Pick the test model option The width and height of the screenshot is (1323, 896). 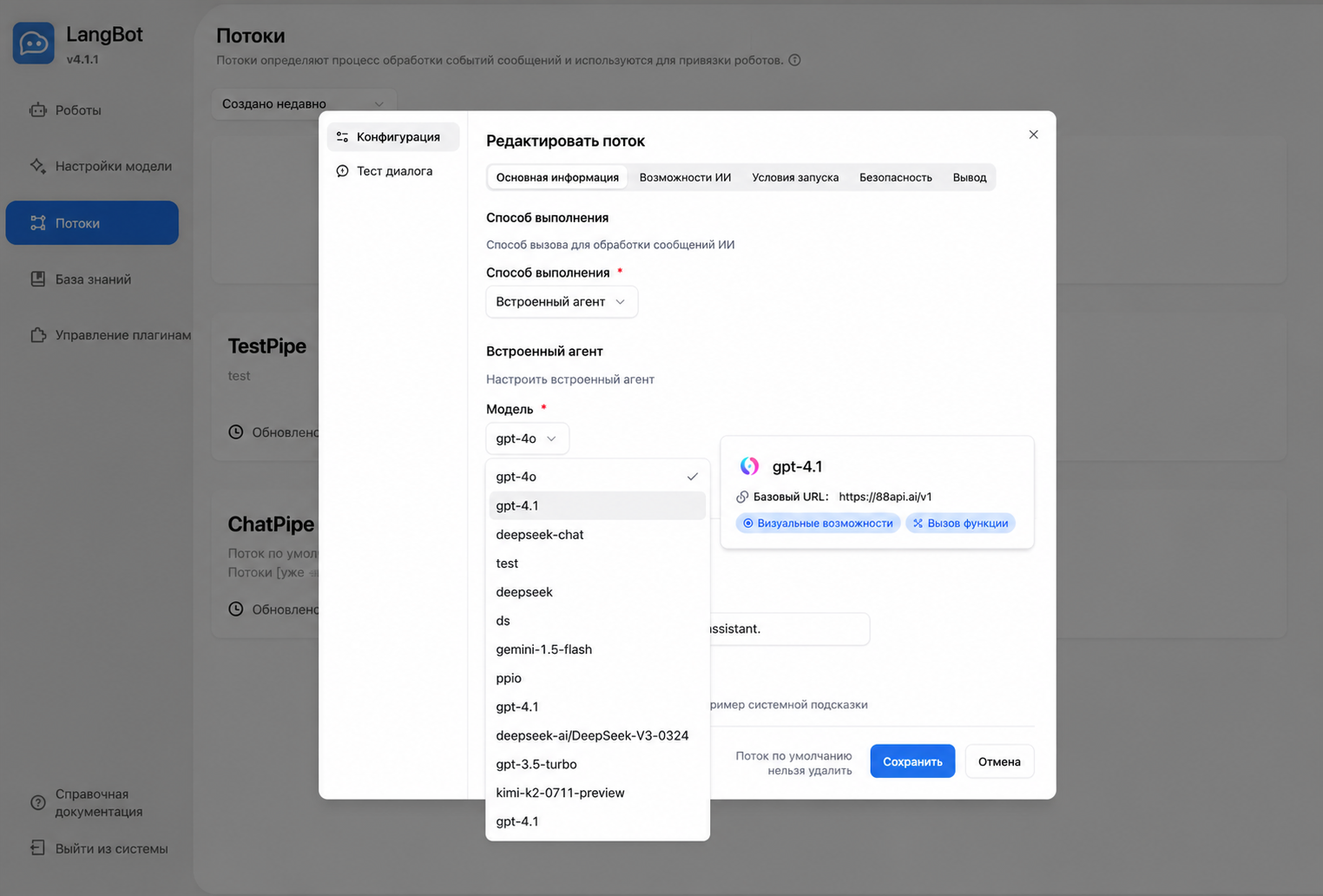point(597,563)
